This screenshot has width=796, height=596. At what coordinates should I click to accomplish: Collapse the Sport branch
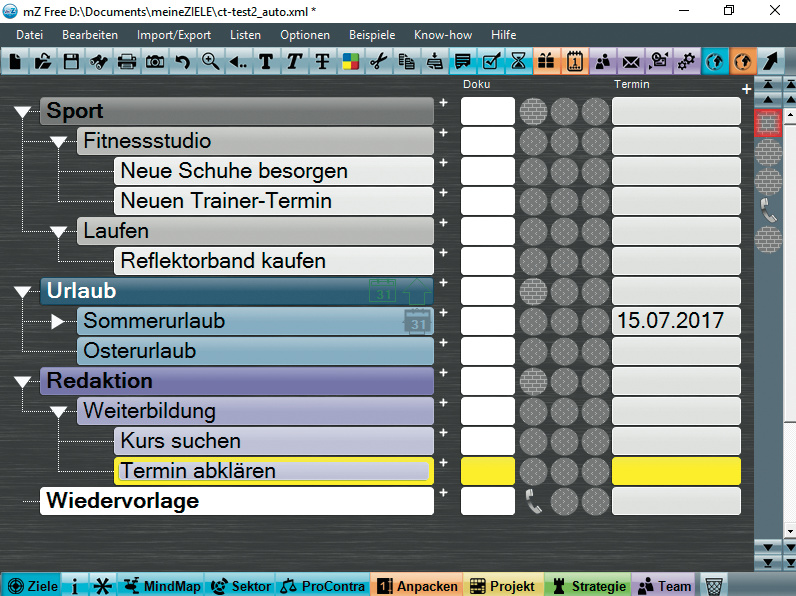coord(22,112)
